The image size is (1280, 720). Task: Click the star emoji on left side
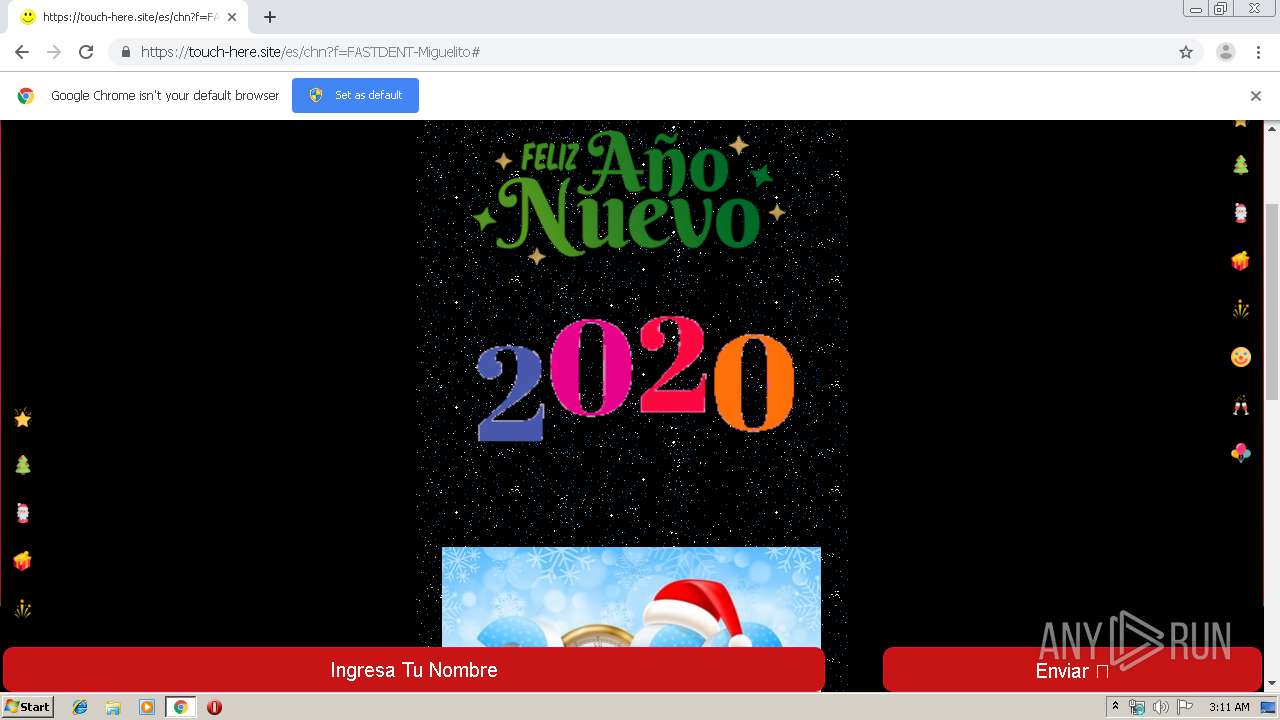[x=23, y=418]
